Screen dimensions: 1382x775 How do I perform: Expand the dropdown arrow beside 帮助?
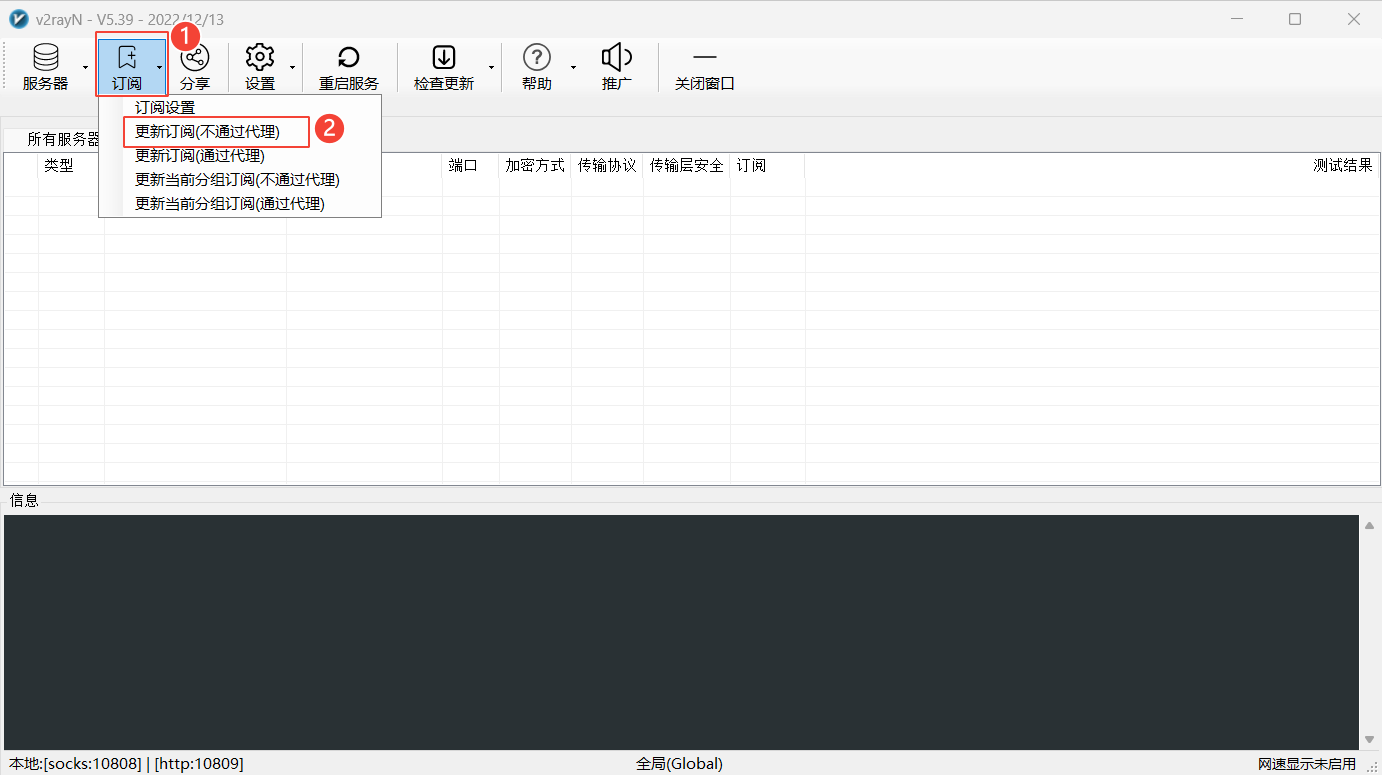tap(573, 67)
